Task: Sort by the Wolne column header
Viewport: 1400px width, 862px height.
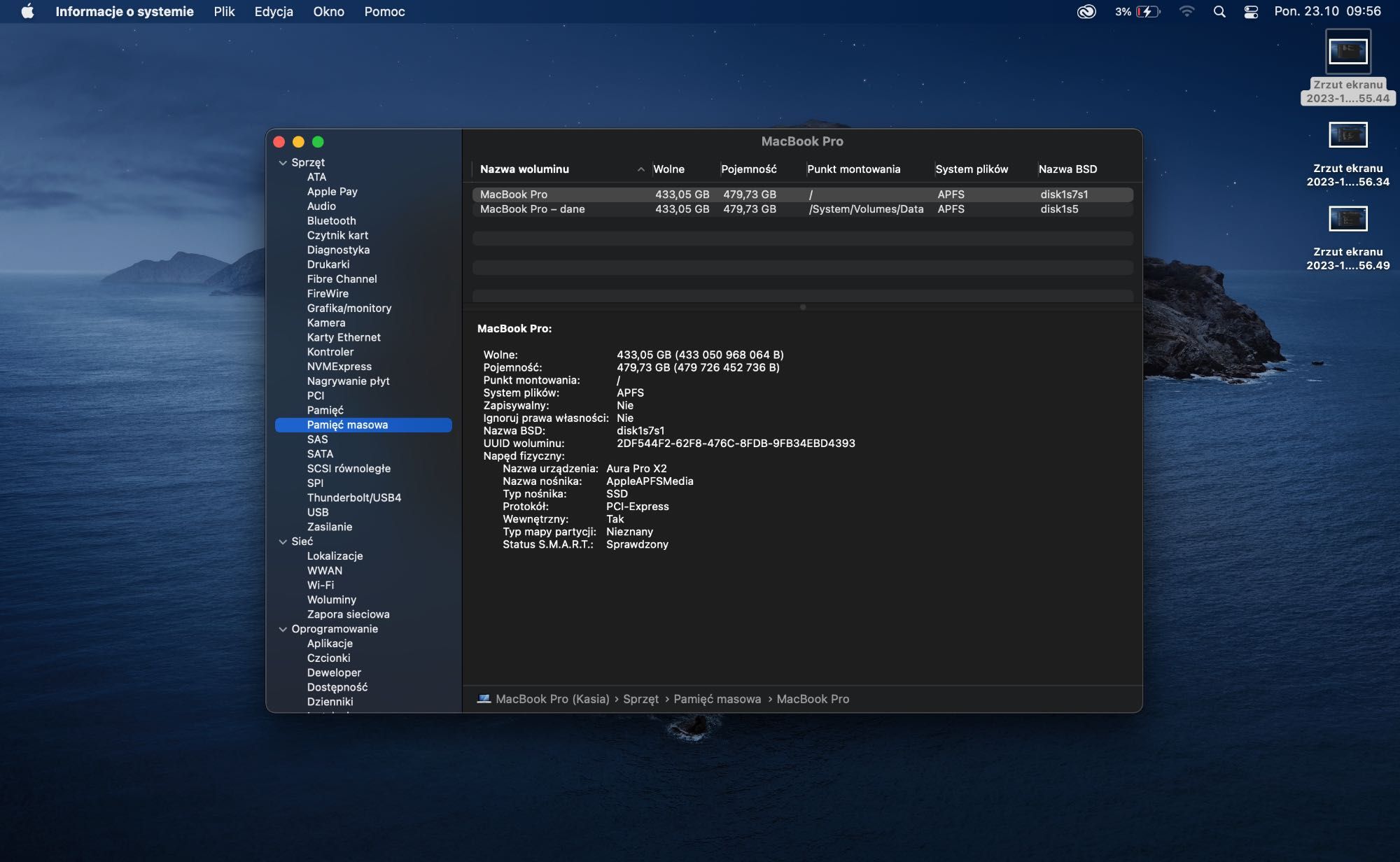Action: pos(668,169)
